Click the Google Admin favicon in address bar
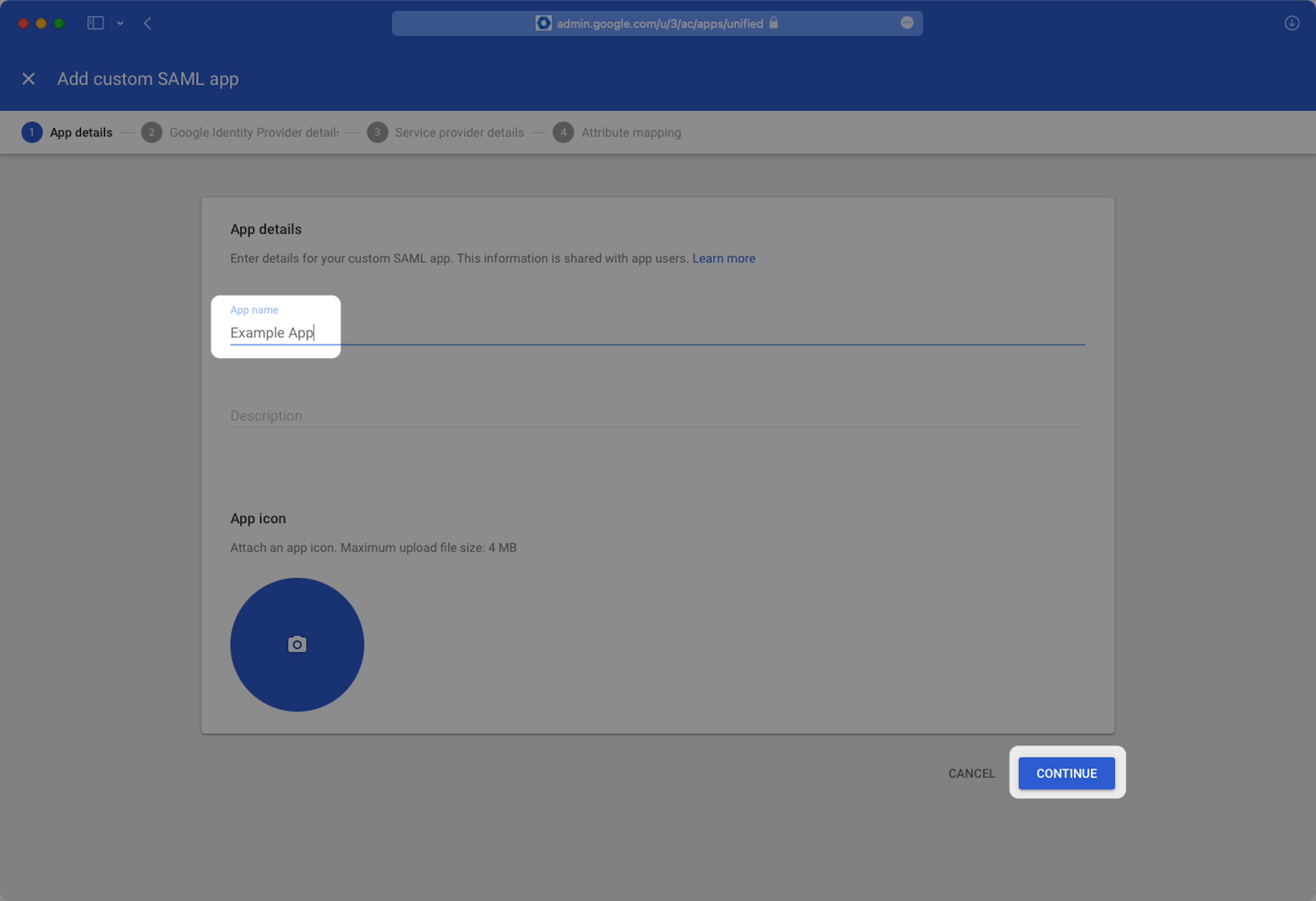Image resolution: width=1316 pixels, height=901 pixels. coord(543,23)
